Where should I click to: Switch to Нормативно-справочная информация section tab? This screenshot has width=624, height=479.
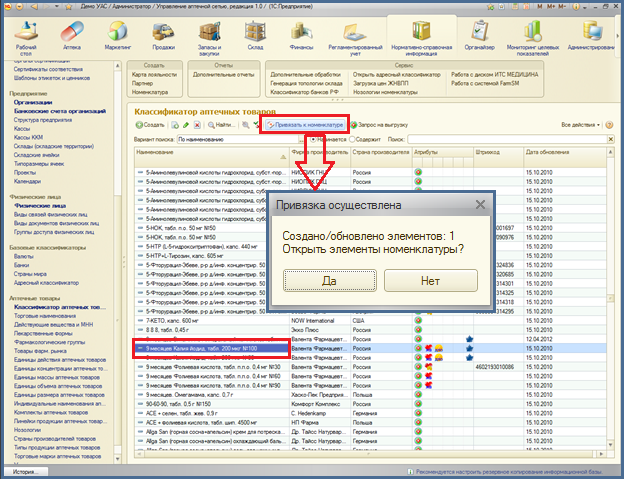tap(421, 39)
